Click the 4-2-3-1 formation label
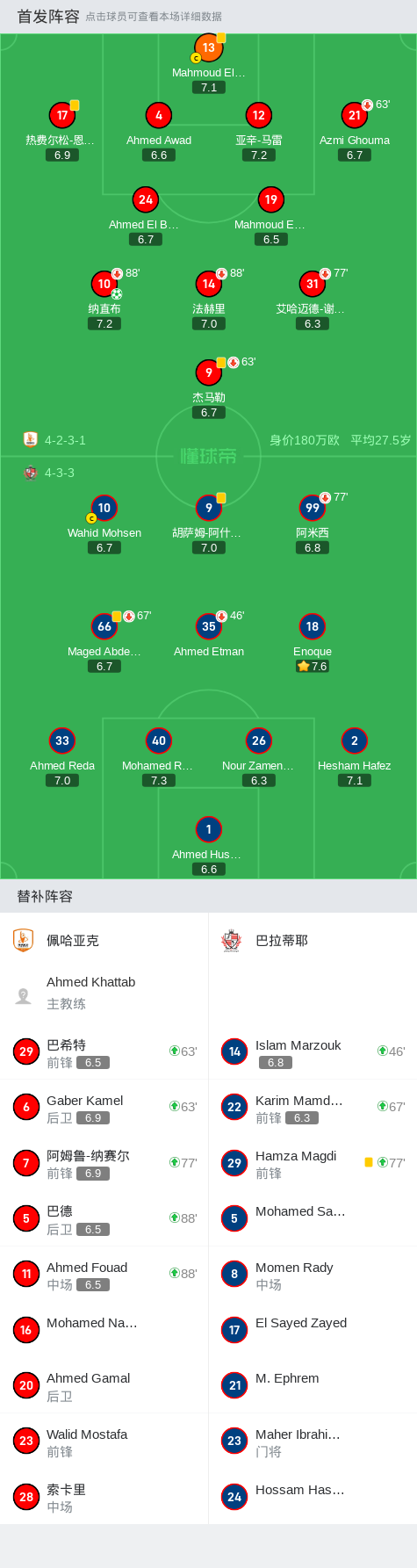The width and height of the screenshot is (417, 1568). pyautogui.click(x=65, y=440)
